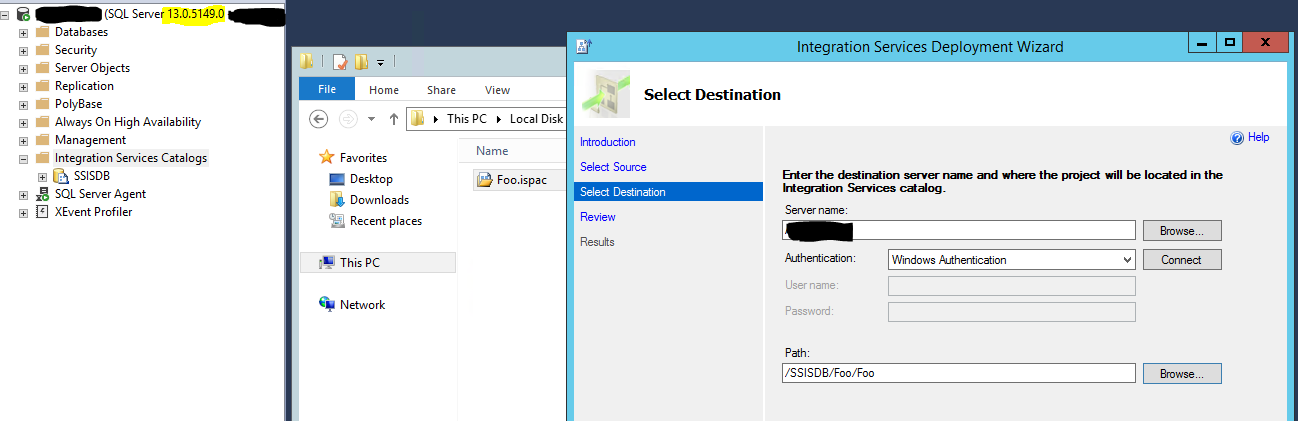Go to the Review wizard step
This screenshot has width=1298, height=421.
(598, 217)
